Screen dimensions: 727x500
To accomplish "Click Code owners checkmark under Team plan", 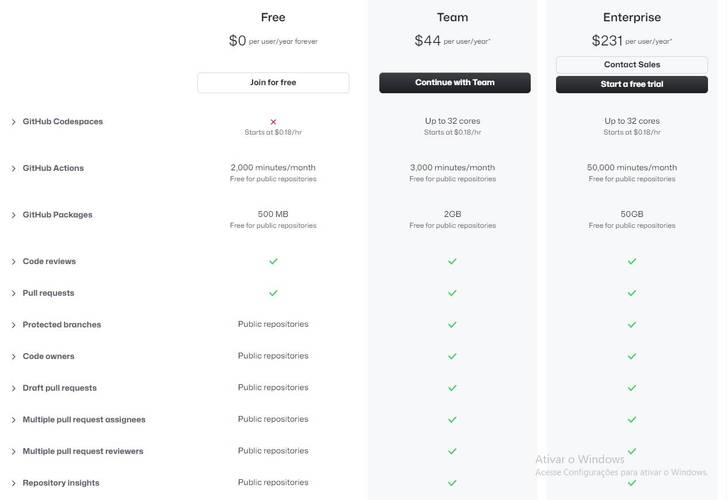I will [x=453, y=356].
